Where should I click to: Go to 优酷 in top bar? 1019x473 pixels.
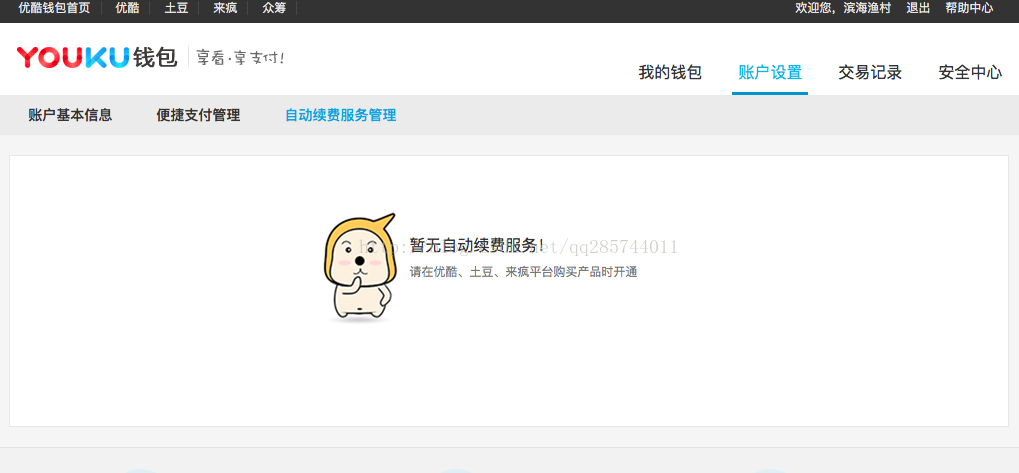[x=127, y=8]
